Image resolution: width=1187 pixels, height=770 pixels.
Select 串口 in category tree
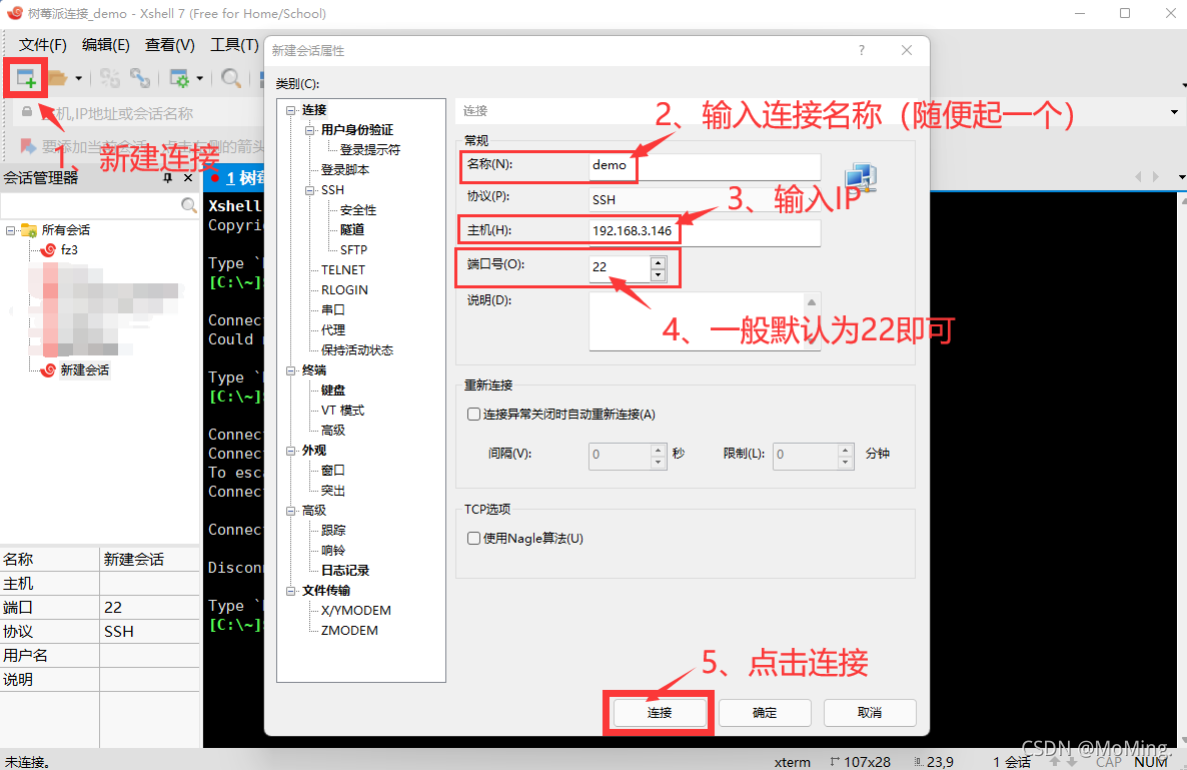[333, 310]
